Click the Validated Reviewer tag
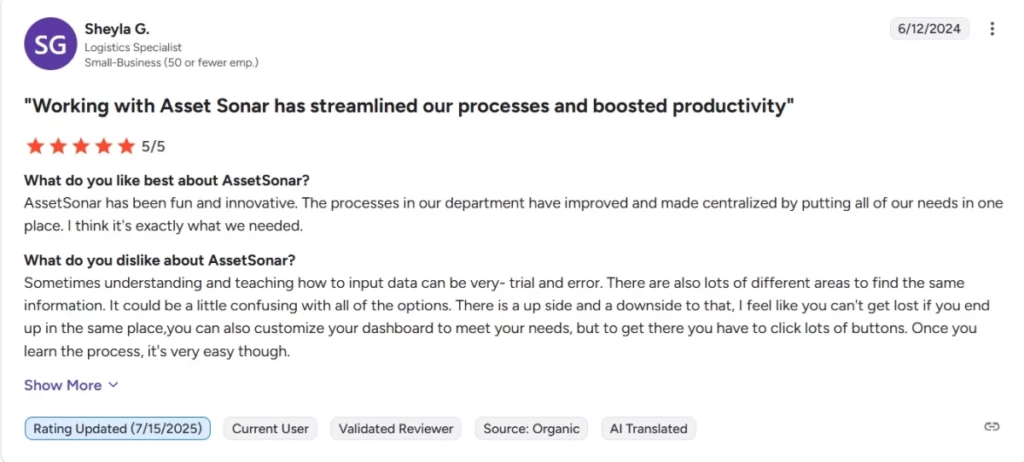Image resolution: width=1024 pixels, height=462 pixels. (x=396, y=429)
